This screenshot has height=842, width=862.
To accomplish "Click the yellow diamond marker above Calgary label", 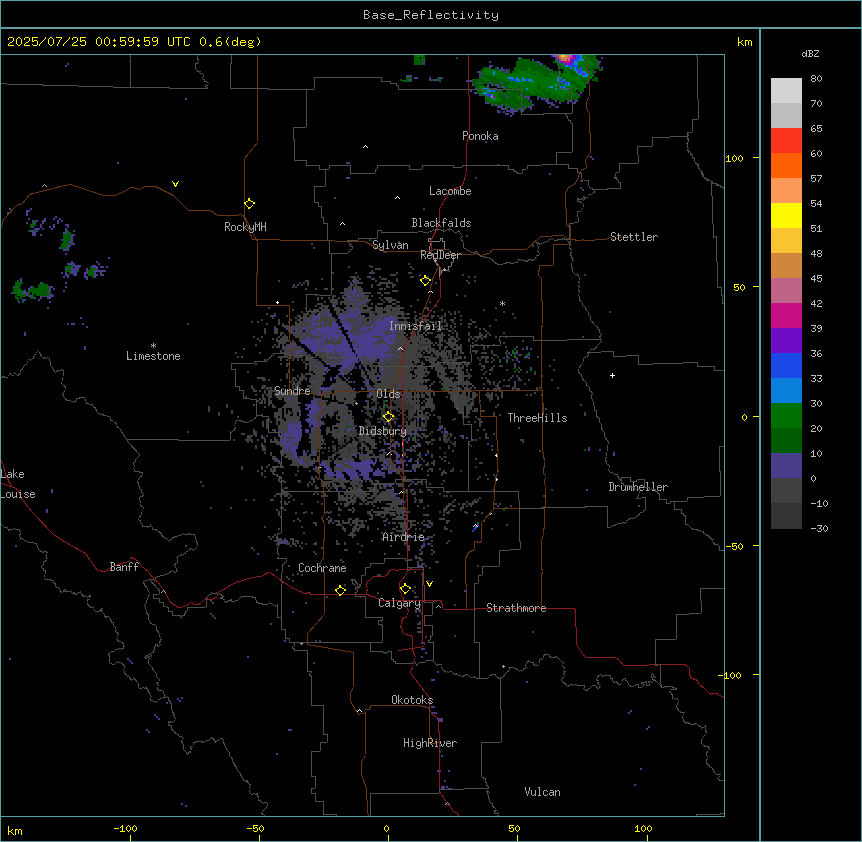I will tap(405, 589).
